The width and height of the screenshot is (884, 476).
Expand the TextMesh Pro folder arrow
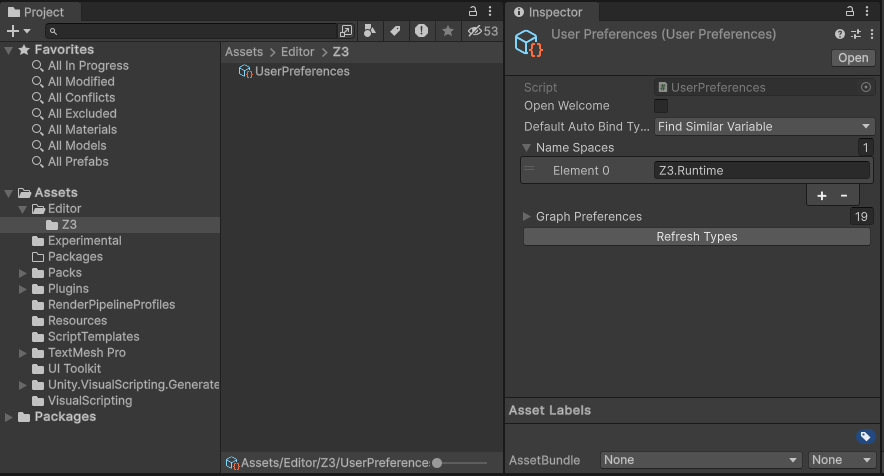click(x=24, y=353)
